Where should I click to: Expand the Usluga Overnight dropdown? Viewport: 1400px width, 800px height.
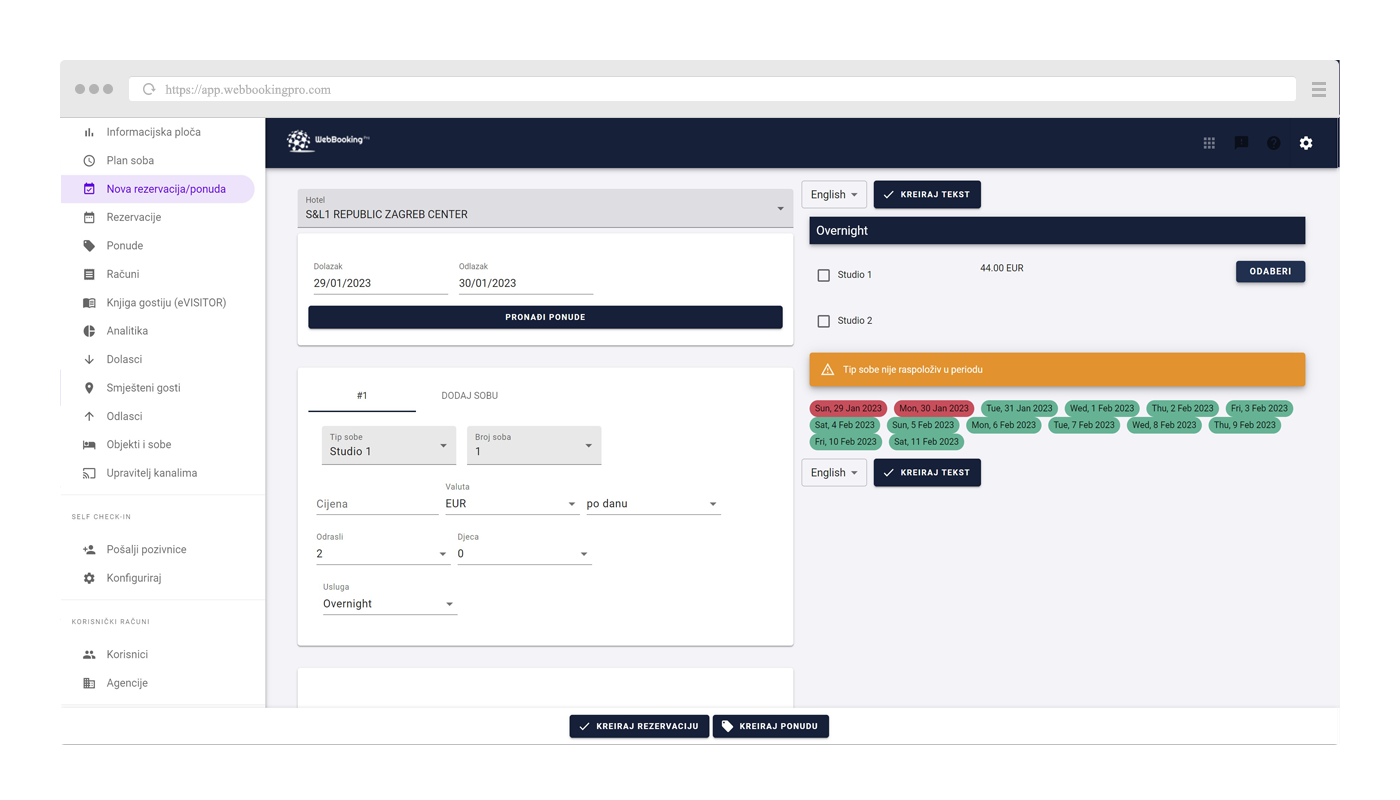pos(389,604)
